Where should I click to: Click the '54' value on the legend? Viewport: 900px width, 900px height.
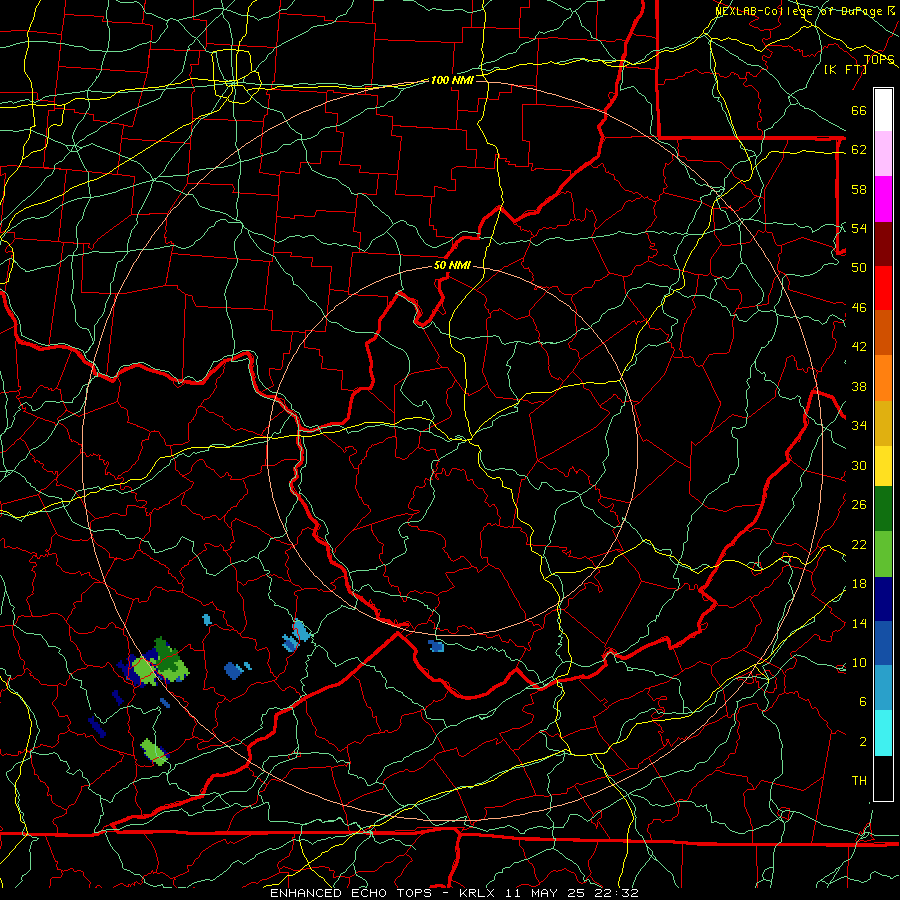pyautogui.click(x=859, y=228)
